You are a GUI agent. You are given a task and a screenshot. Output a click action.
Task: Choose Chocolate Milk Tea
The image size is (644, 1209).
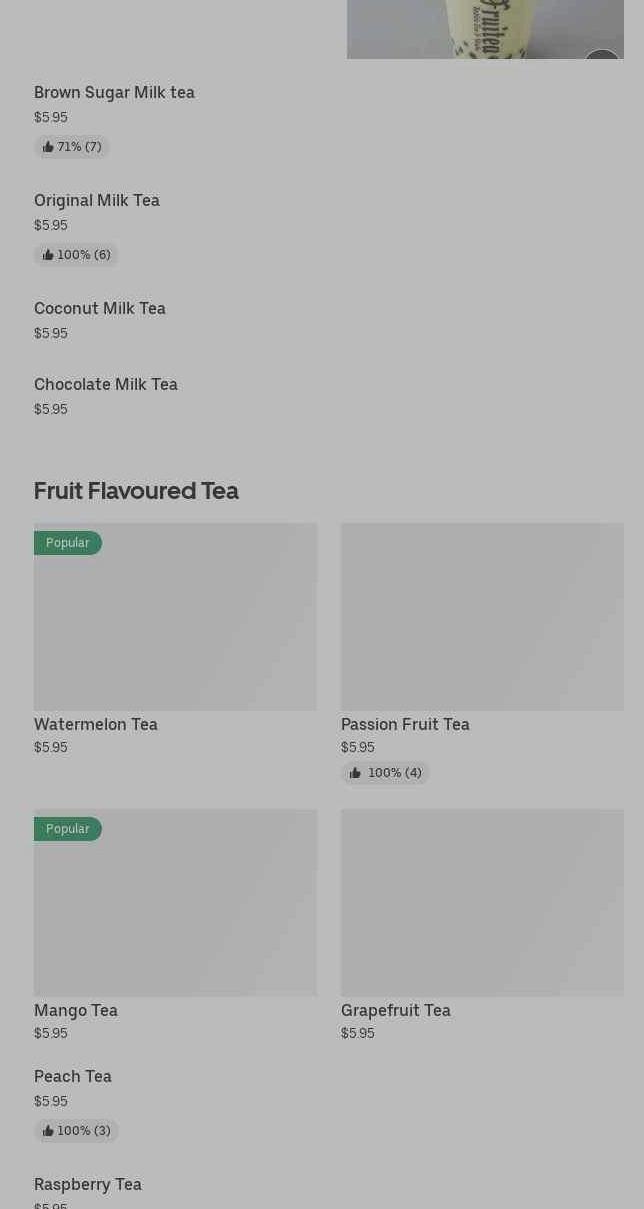click(x=106, y=385)
